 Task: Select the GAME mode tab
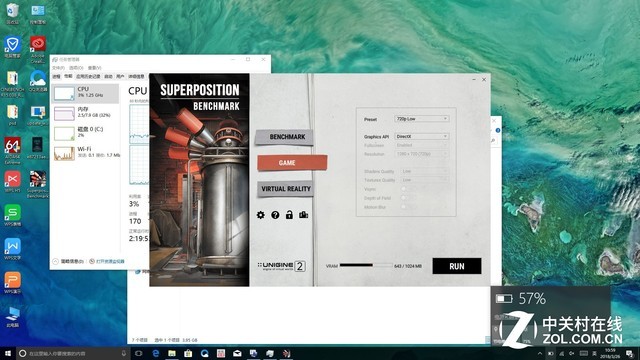pos(292,162)
